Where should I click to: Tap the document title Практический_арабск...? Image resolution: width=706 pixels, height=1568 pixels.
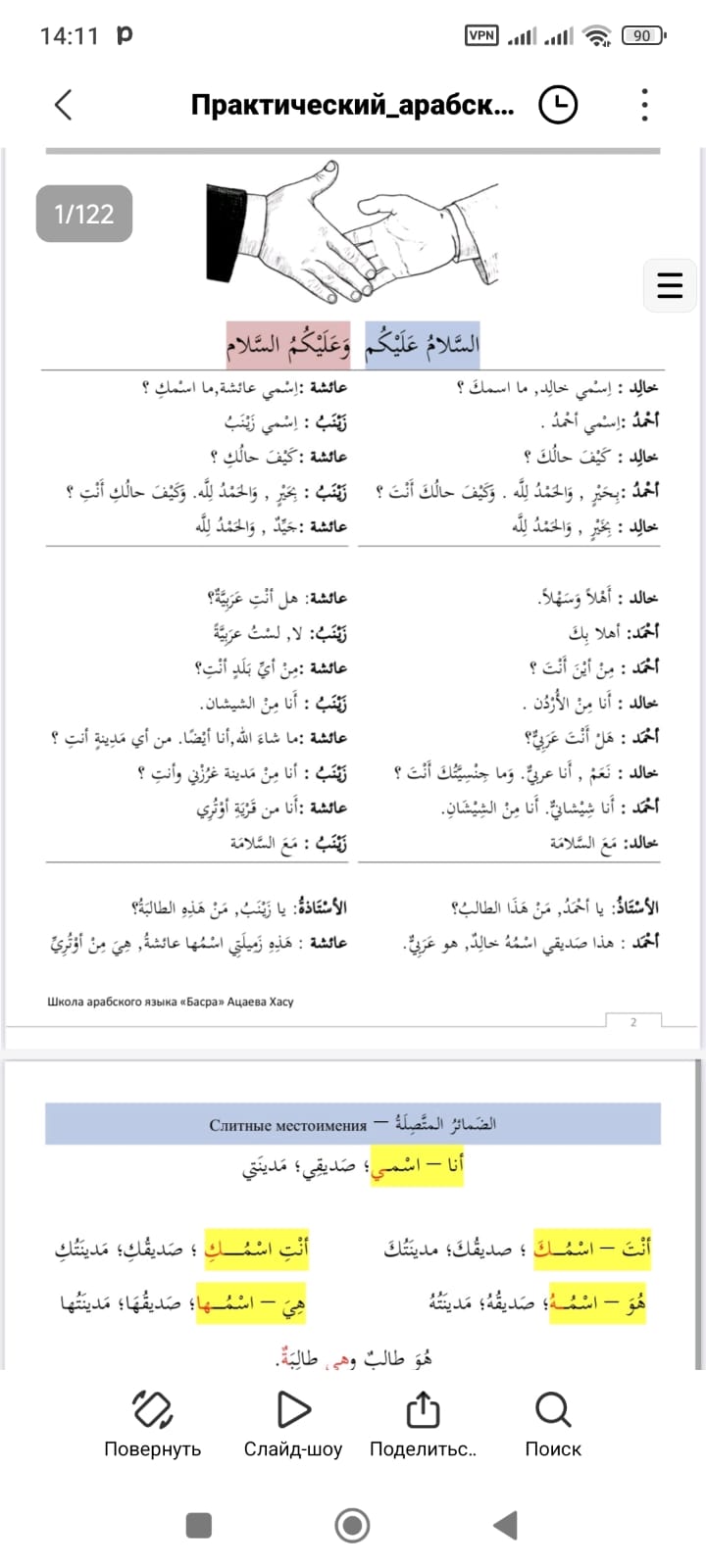(x=352, y=105)
